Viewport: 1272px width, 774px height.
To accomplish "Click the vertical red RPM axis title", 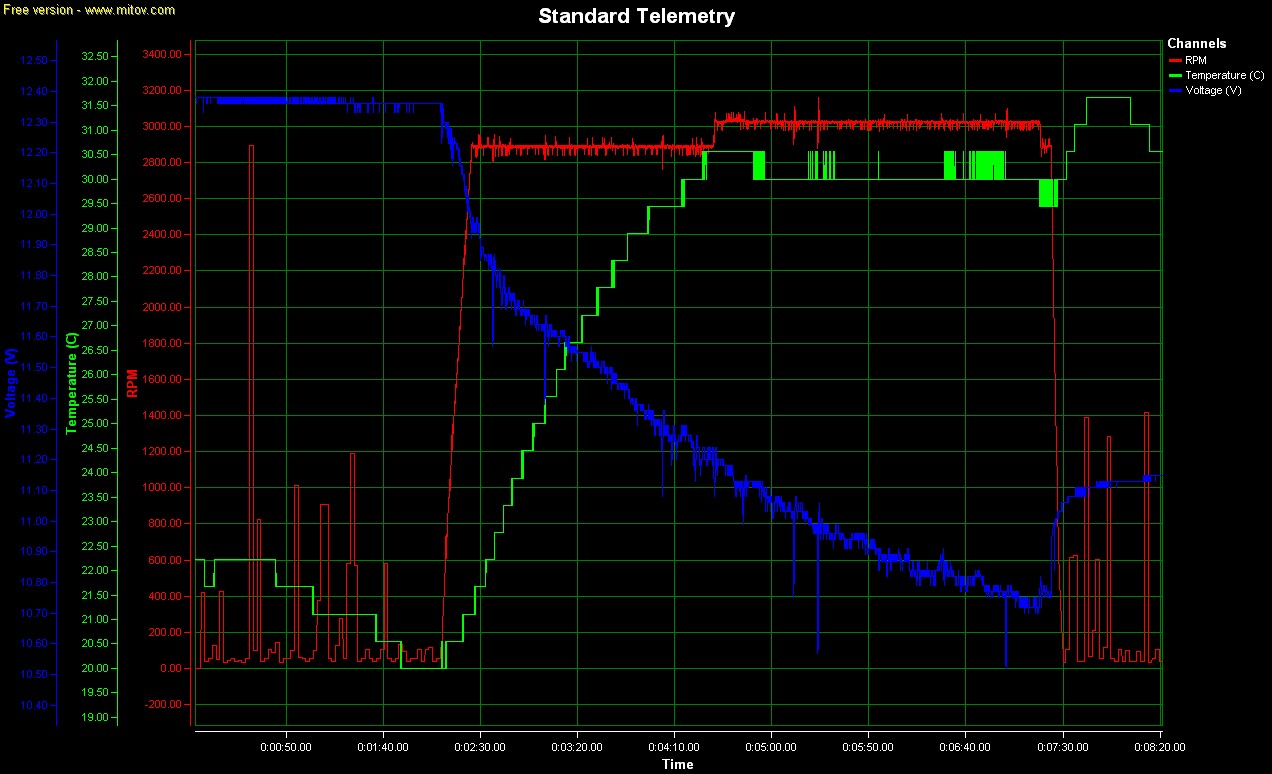I will click(x=132, y=383).
